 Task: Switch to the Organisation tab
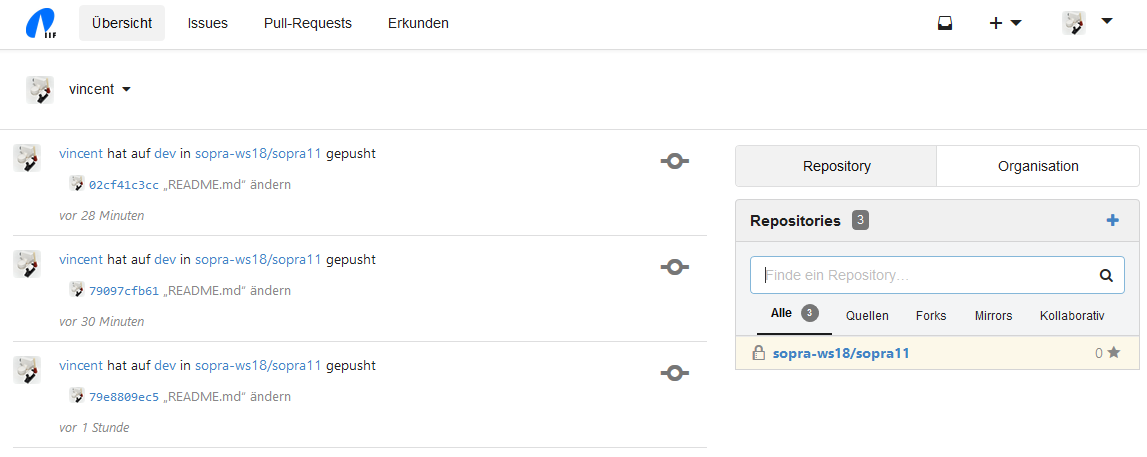[x=1038, y=166]
